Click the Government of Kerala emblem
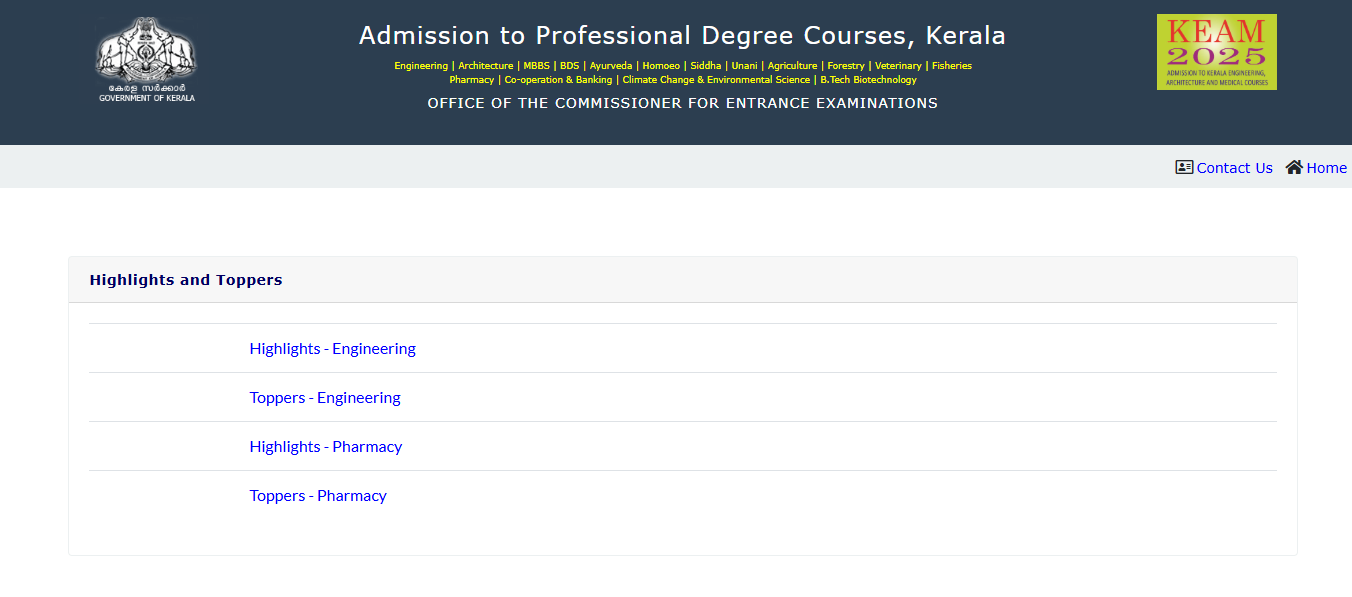The image size is (1352, 597). coord(146,58)
